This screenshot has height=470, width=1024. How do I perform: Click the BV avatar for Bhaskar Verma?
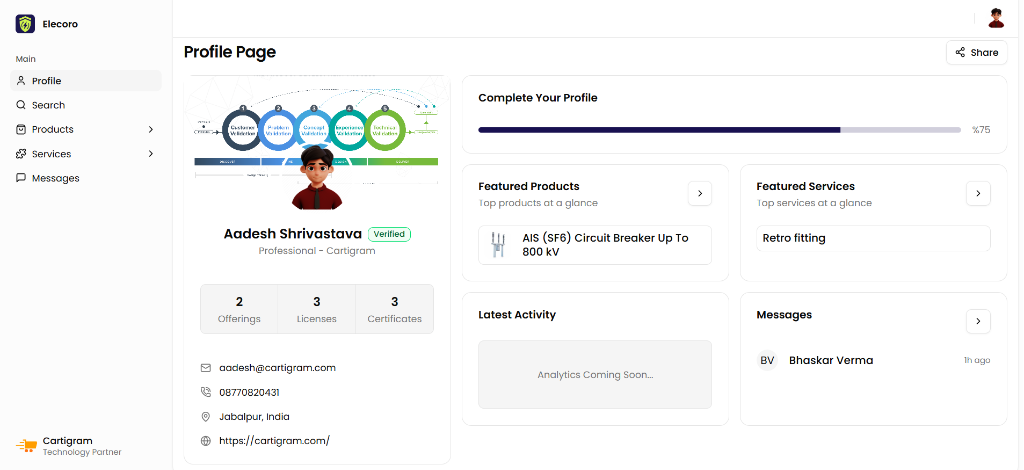point(767,360)
